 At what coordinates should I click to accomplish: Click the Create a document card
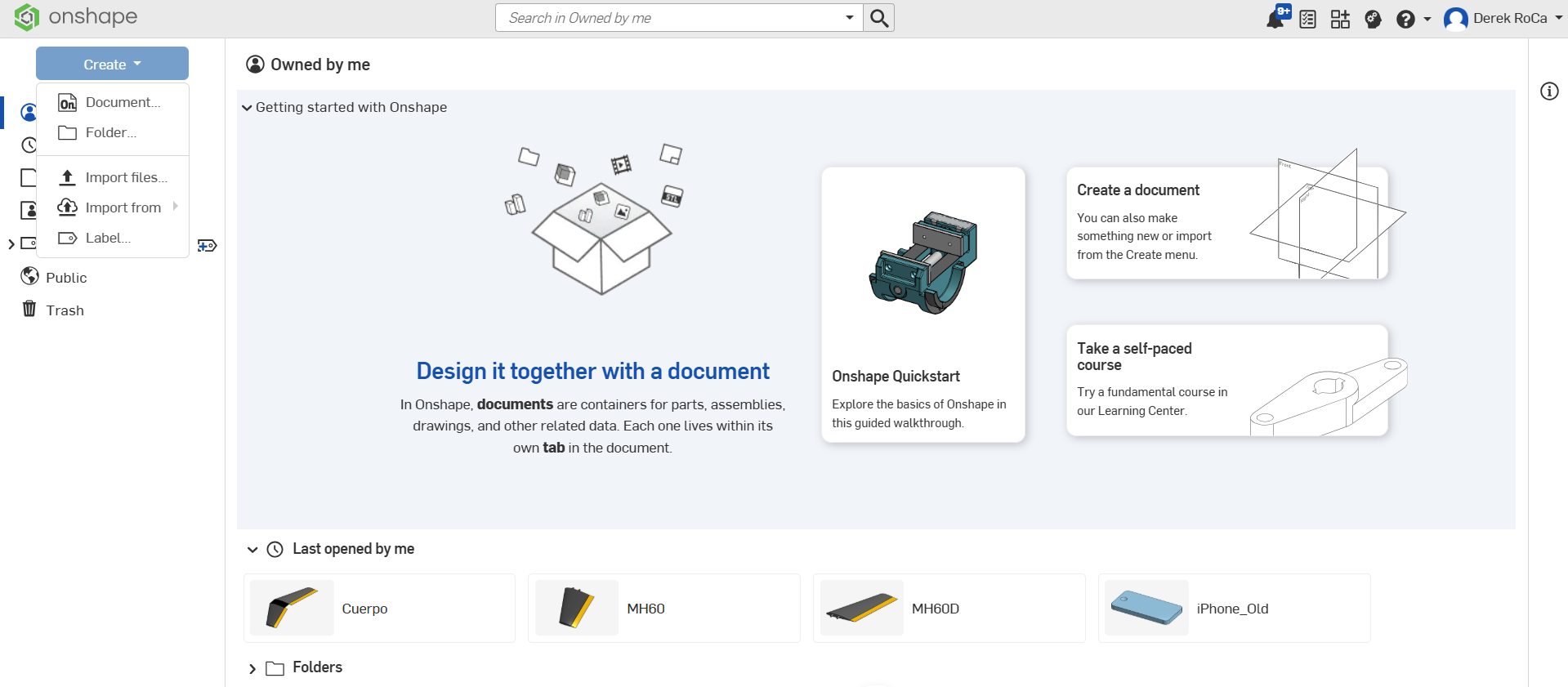1227,223
